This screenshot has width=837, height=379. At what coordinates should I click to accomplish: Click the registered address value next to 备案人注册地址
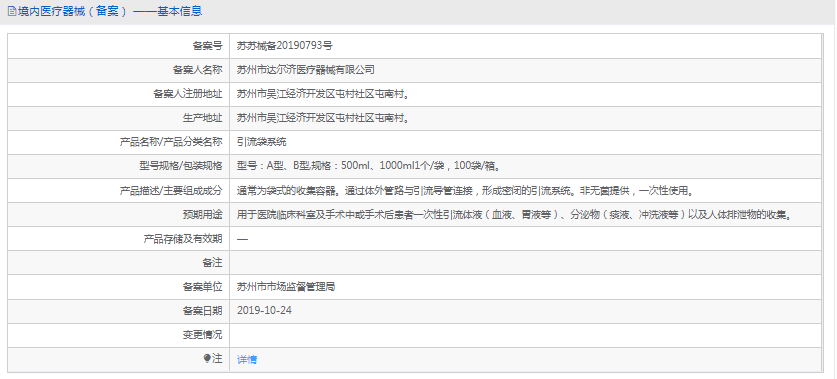323,94
